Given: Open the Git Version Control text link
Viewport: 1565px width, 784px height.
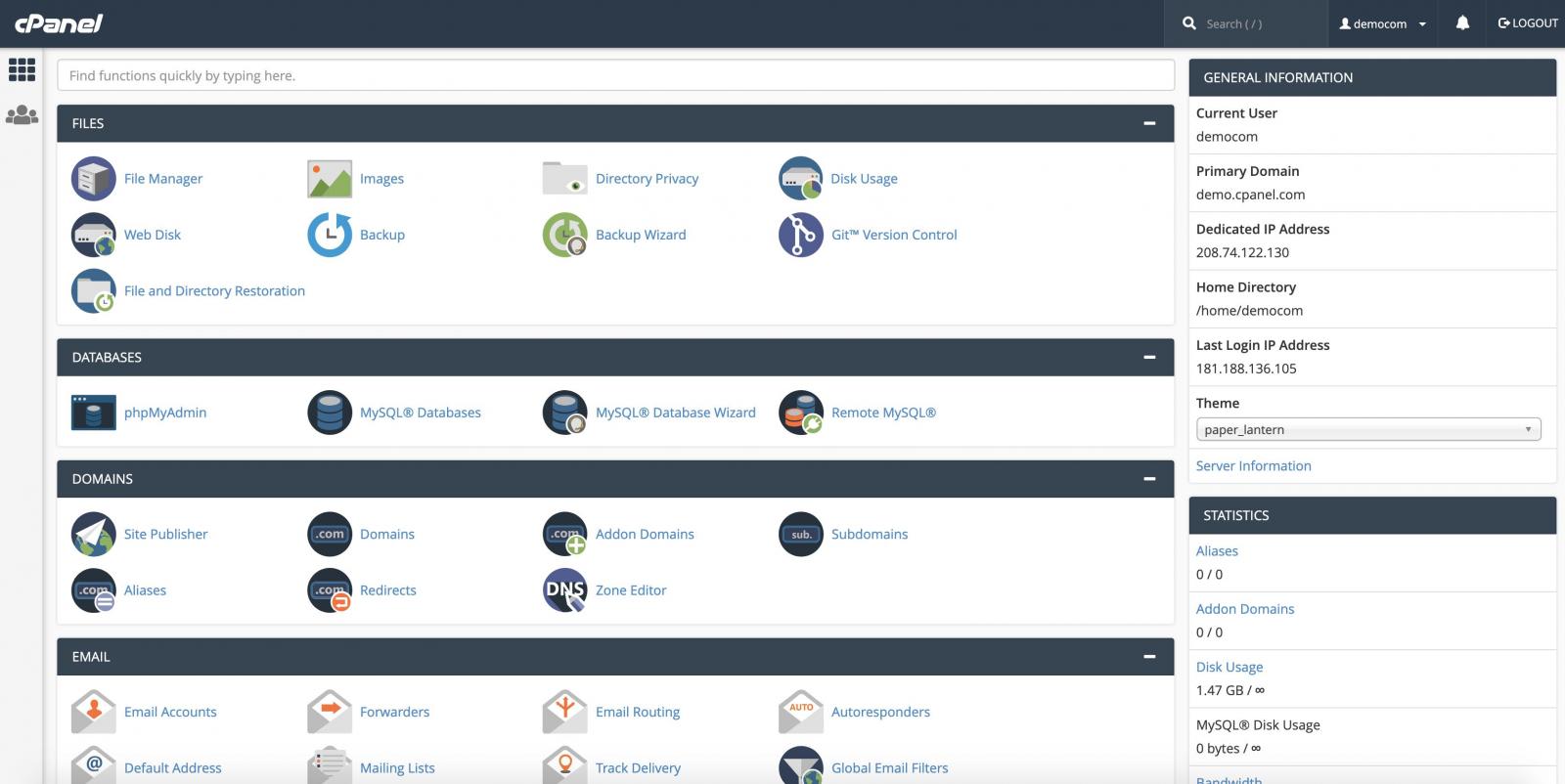Looking at the screenshot, I should pos(894,235).
